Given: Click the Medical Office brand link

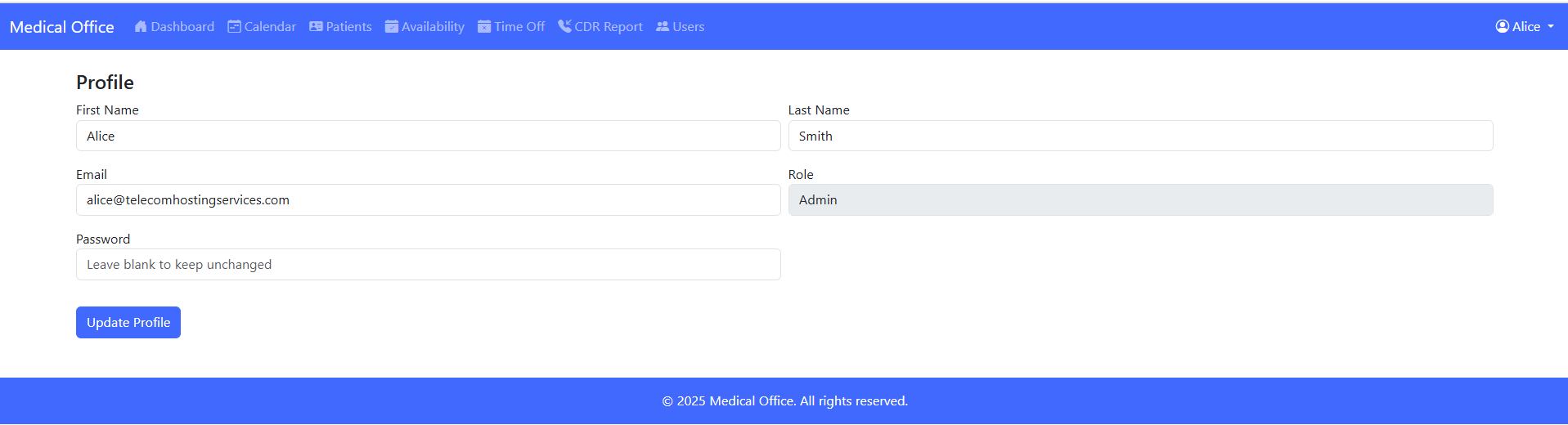Looking at the screenshot, I should click(62, 27).
